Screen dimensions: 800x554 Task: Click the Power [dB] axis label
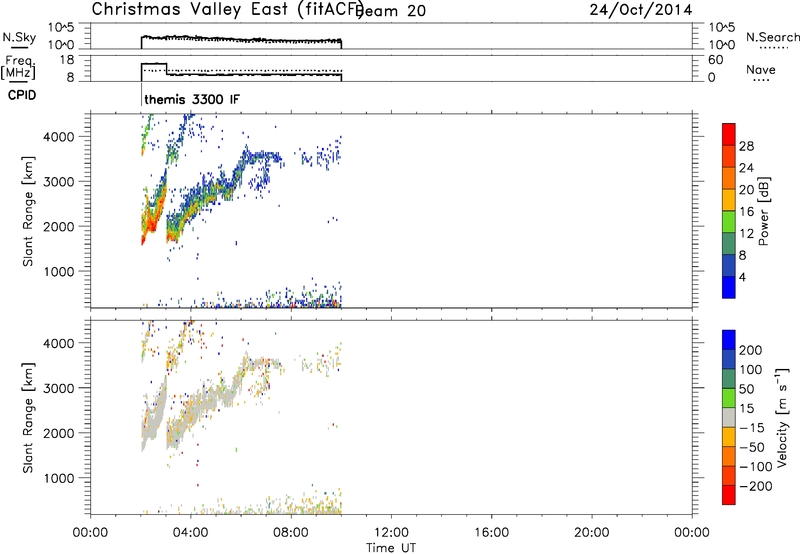pos(763,211)
